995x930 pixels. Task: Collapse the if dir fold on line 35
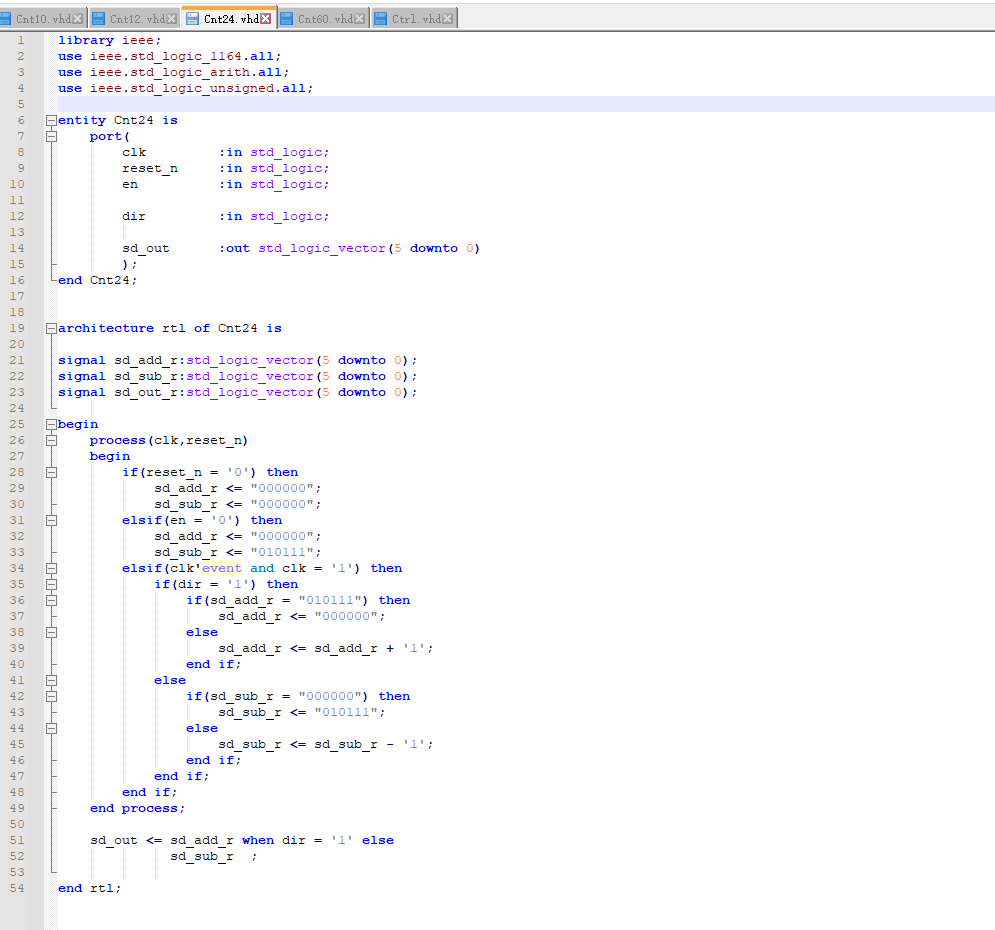(51, 584)
